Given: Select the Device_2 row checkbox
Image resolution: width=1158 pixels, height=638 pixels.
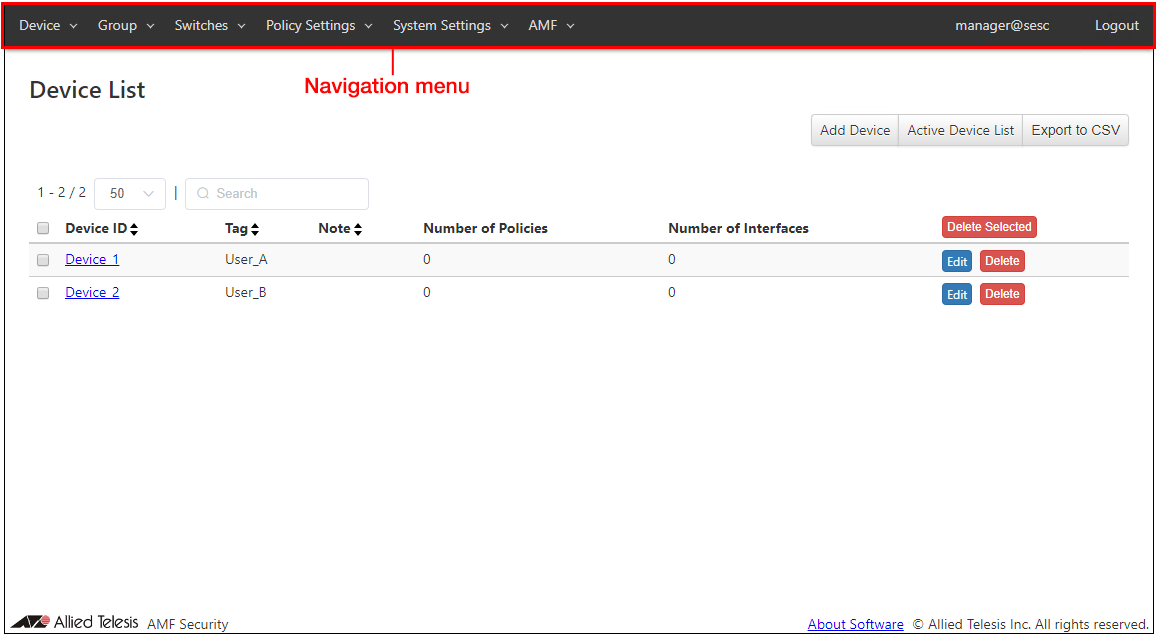Looking at the screenshot, I should (43, 293).
